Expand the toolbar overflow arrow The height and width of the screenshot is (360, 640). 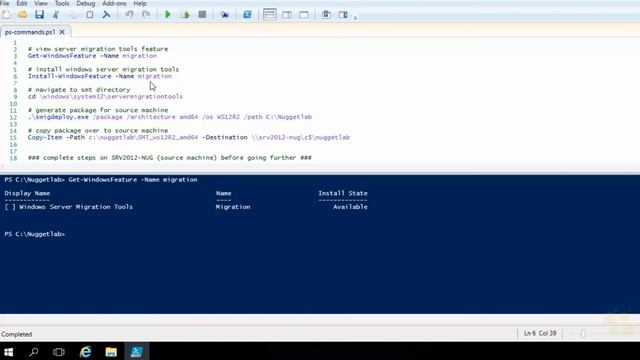[x=355, y=17]
